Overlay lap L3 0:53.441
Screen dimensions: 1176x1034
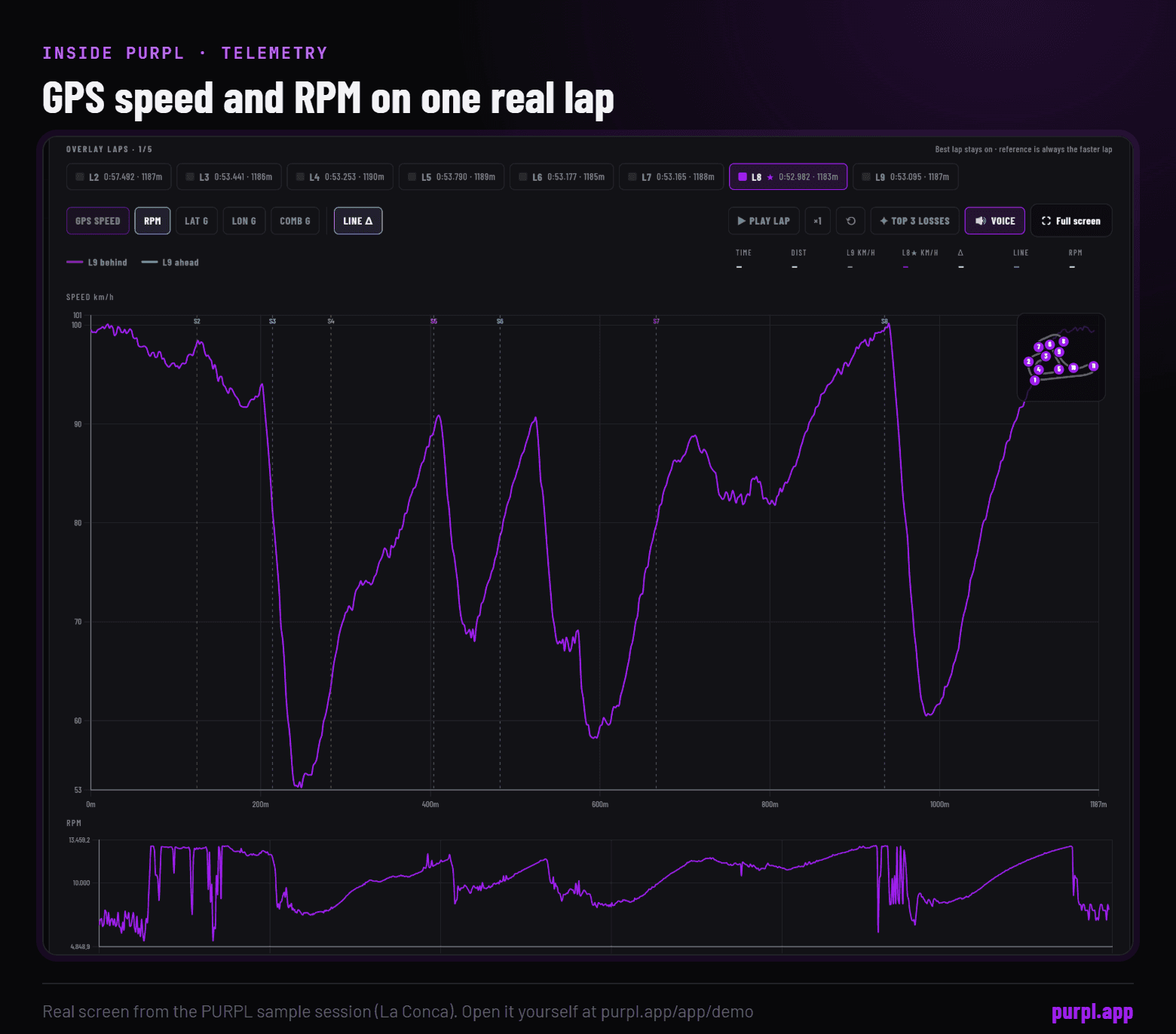pos(229,177)
